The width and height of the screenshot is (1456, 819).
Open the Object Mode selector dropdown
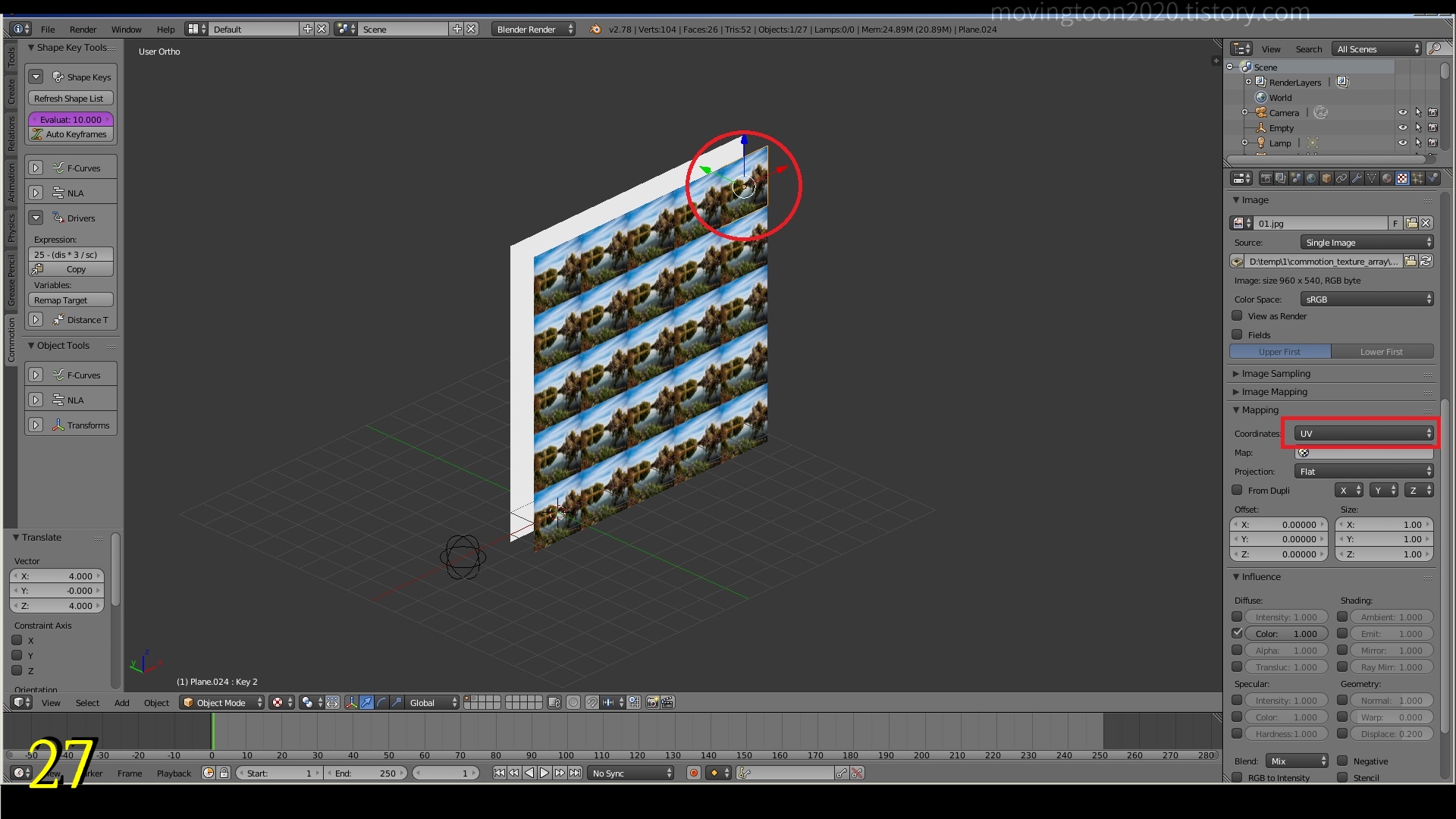221,702
